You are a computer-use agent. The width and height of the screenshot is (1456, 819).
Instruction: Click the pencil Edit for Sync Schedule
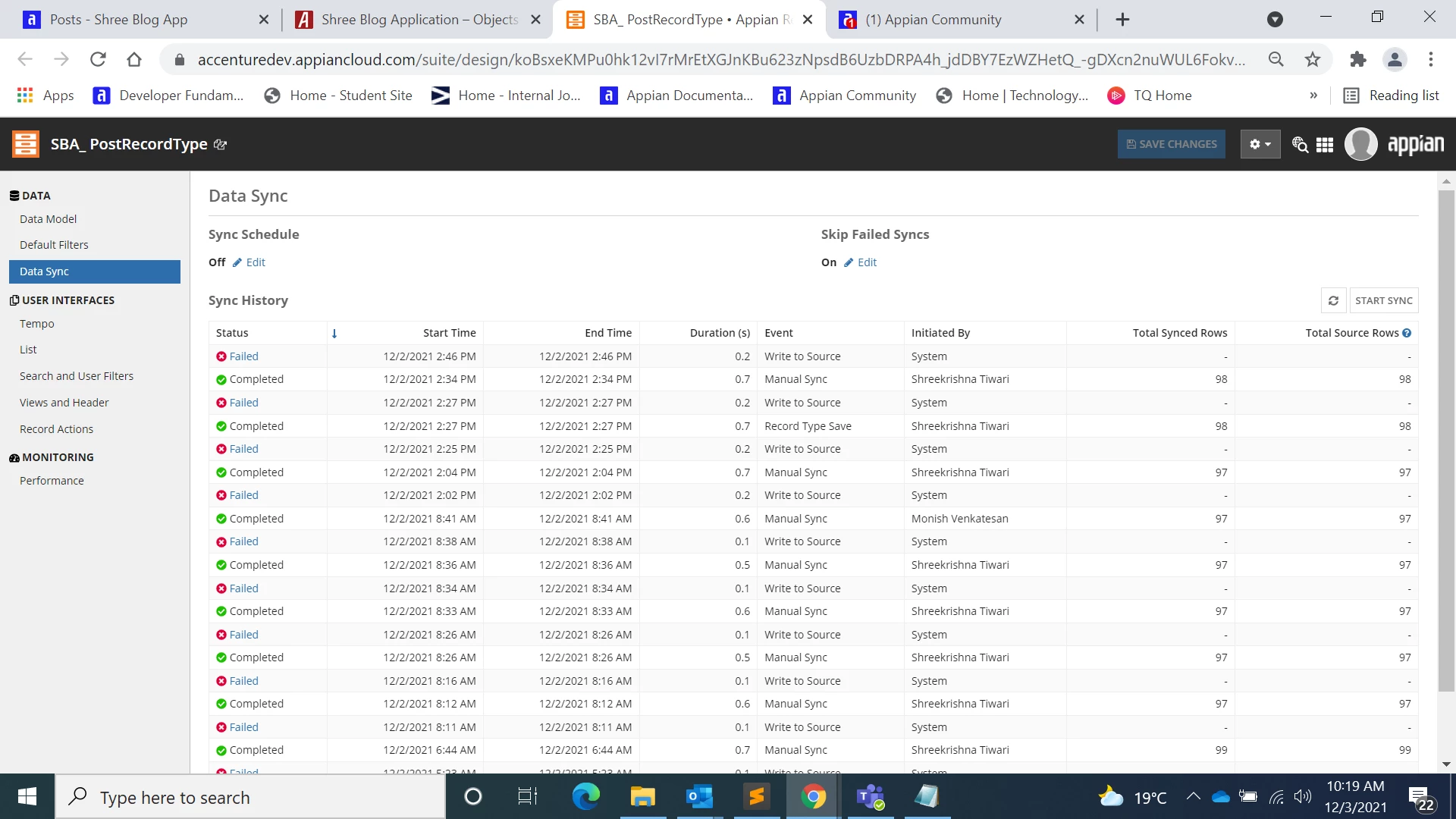(x=249, y=262)
